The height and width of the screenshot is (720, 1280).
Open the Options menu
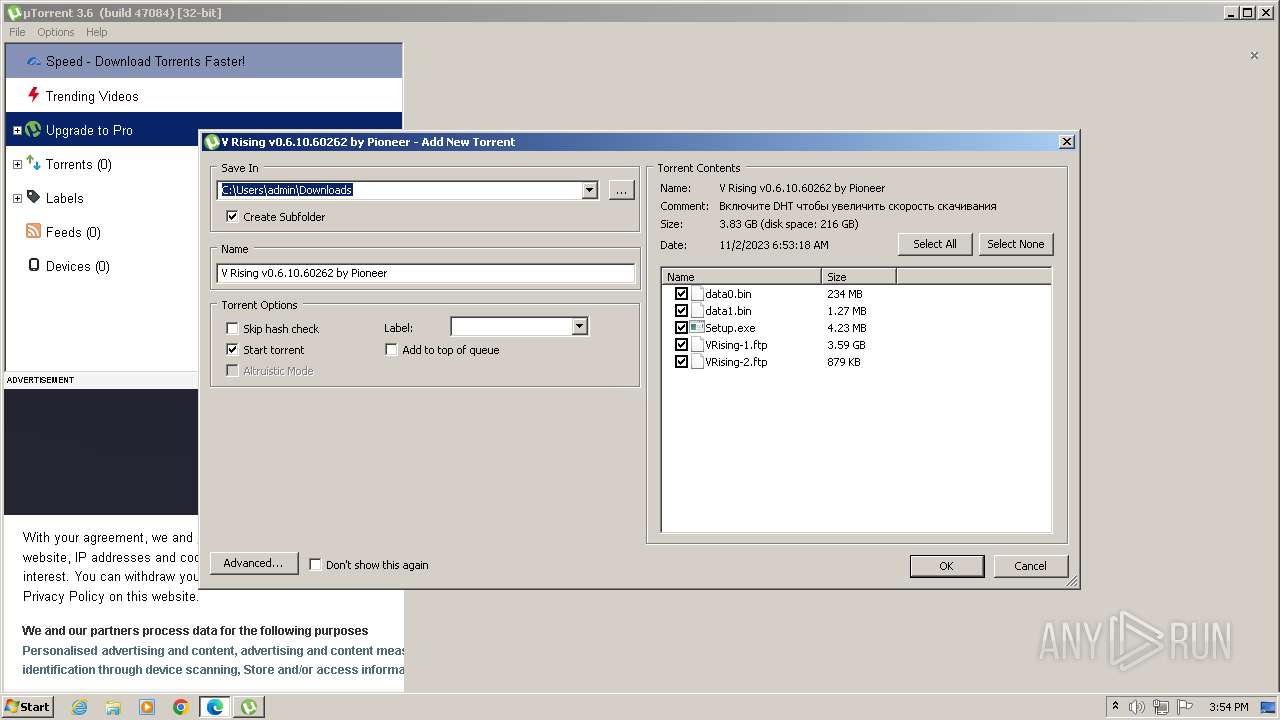pyautogui.click(x=56, y=32)
